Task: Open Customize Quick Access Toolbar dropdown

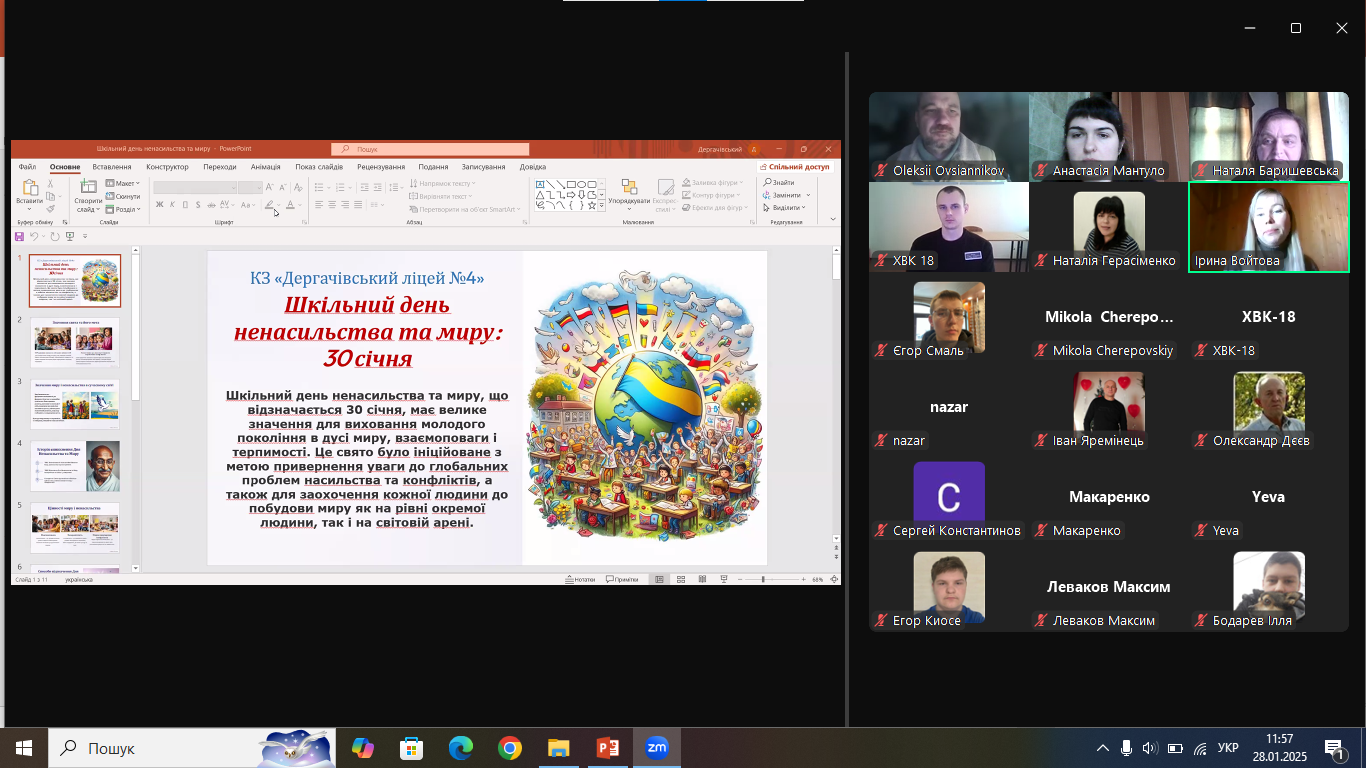Action: 85,236
